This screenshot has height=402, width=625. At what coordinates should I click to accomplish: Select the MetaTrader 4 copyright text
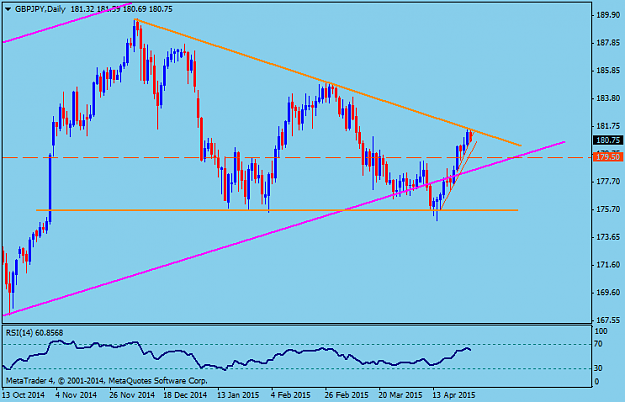click(107, 381)
